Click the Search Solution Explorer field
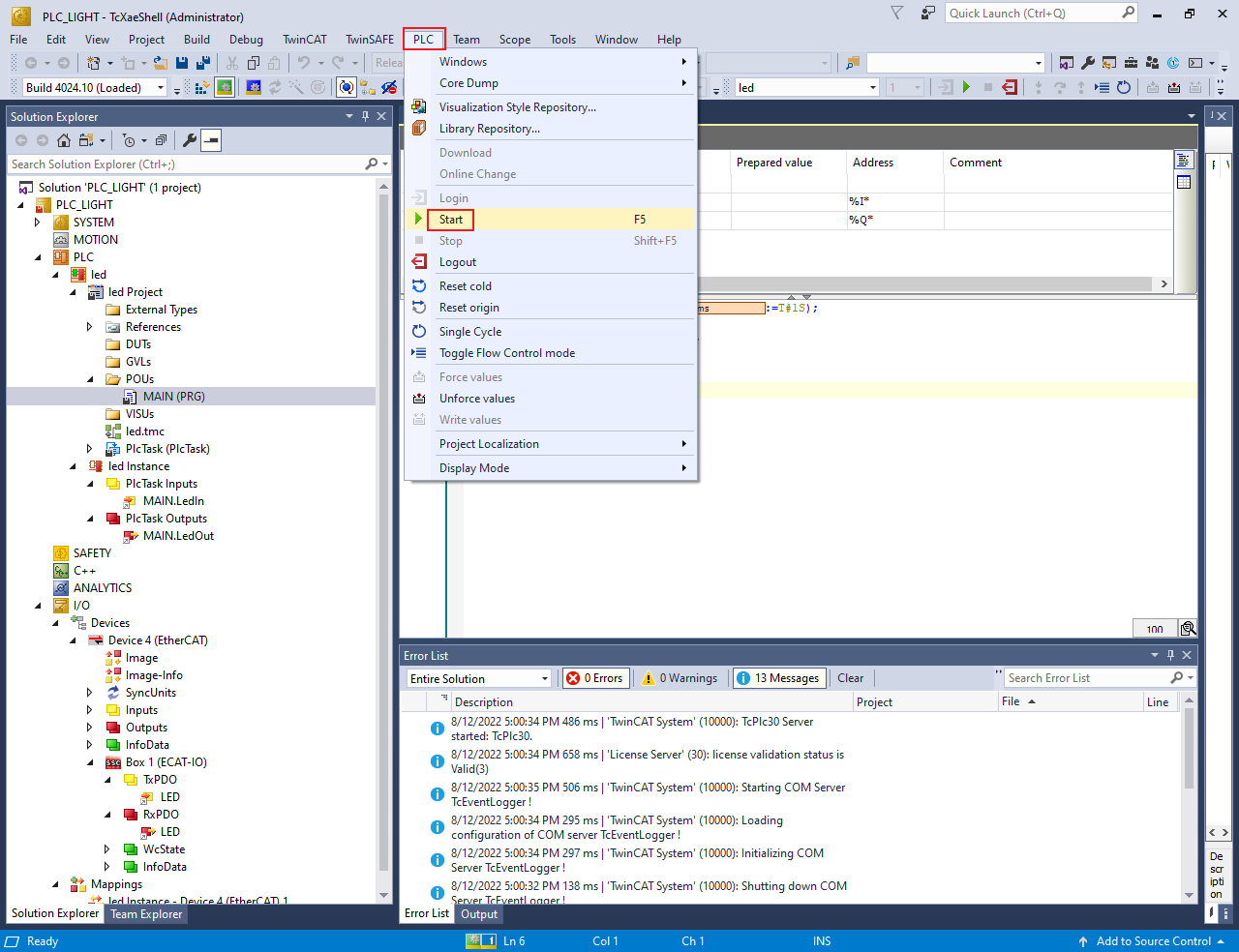 [x=184, y=164]
